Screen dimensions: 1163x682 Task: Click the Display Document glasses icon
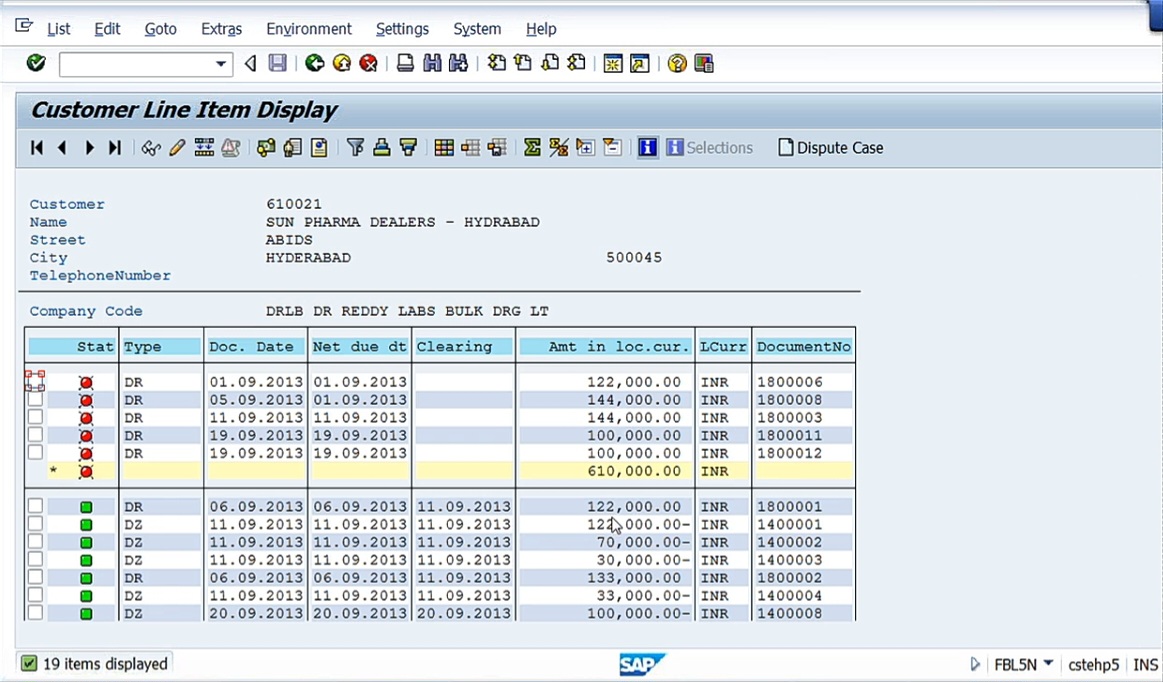[x=151, y=148]
